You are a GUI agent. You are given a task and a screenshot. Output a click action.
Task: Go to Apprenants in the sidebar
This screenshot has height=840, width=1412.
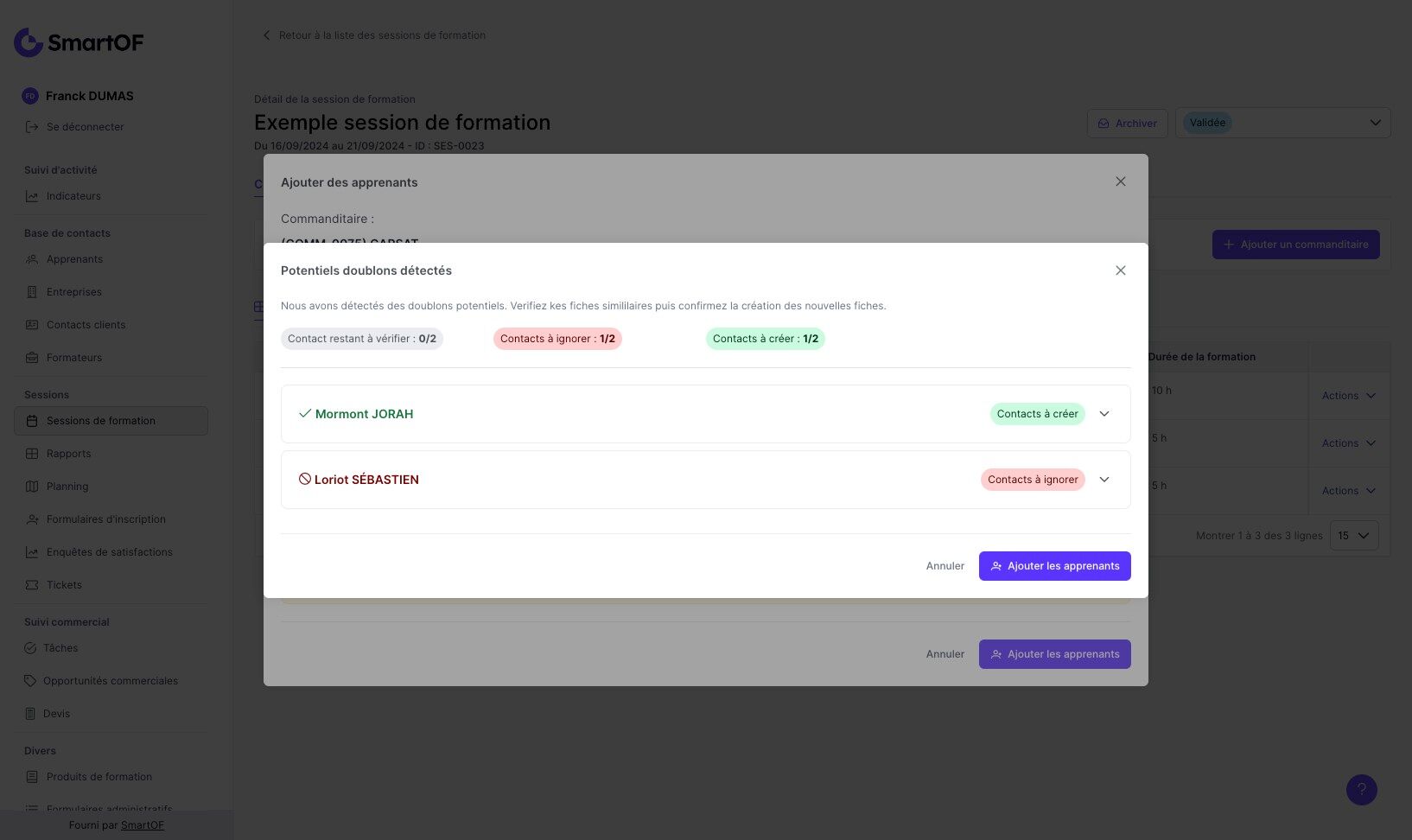(x=74, y=259)
